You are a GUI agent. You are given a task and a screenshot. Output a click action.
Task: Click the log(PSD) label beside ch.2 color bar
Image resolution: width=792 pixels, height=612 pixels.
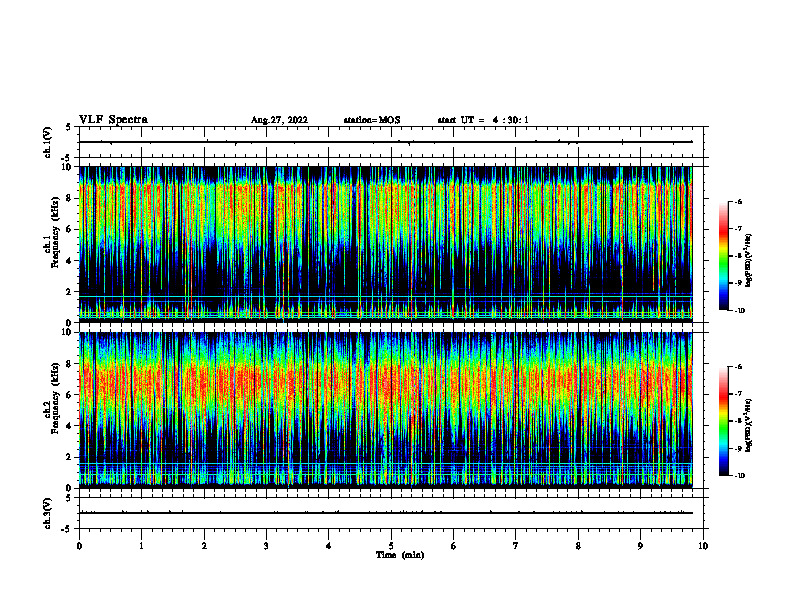pyautogui.click(x=749, y=426)
